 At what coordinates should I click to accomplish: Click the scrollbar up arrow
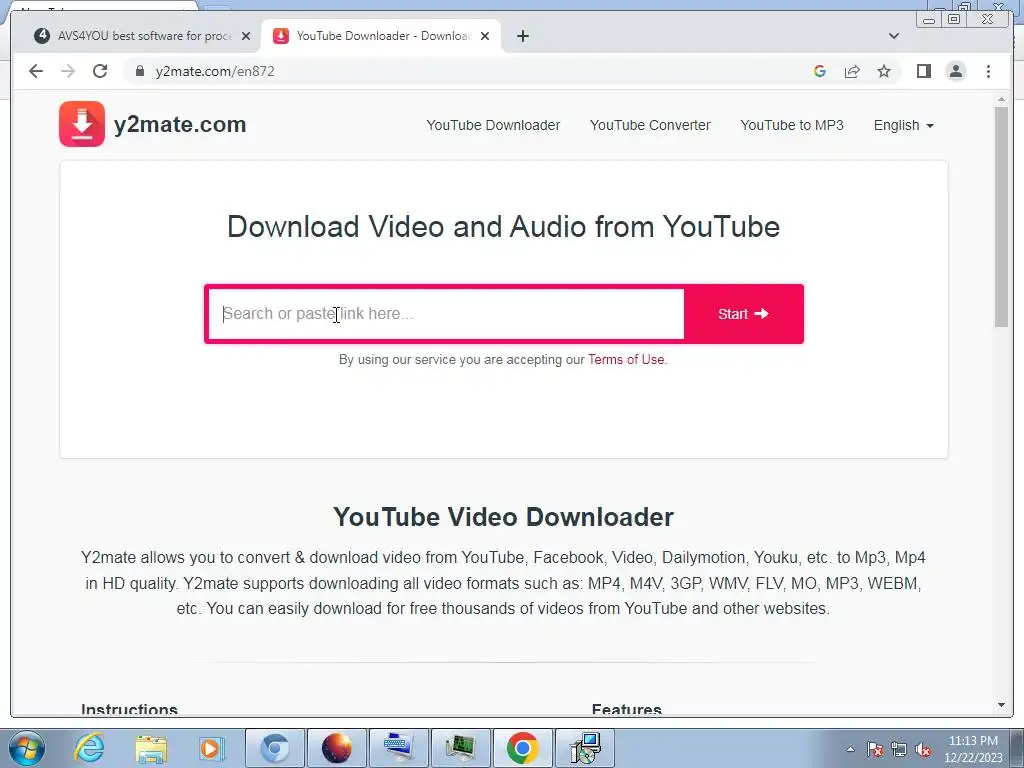(1001, 100)
